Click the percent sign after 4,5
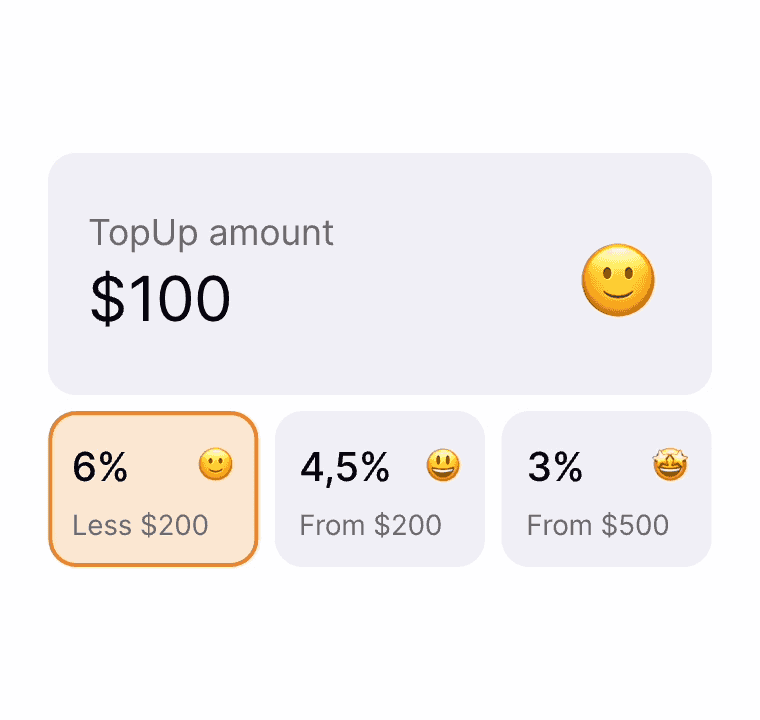760x720 pixels. 375,467
